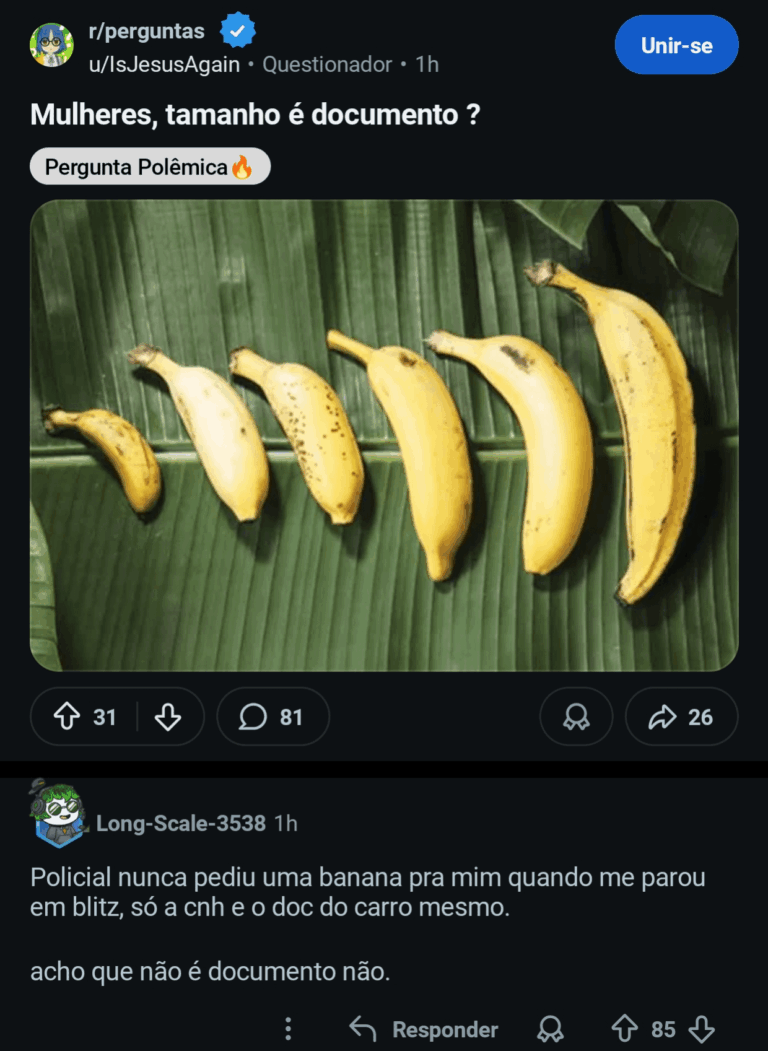Open the post's 81 comments
768x1051 pixels.
pos(272,717)
